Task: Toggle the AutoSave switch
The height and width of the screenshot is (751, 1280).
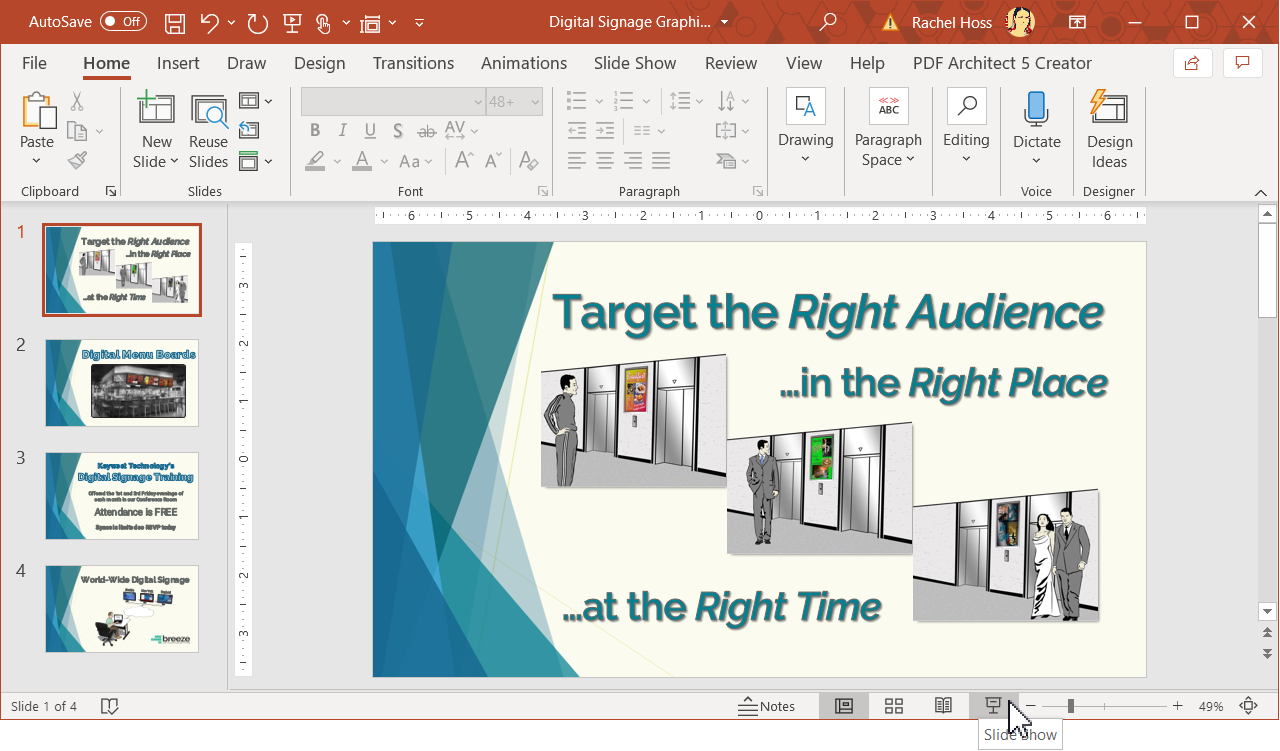Action: [123, 22]
